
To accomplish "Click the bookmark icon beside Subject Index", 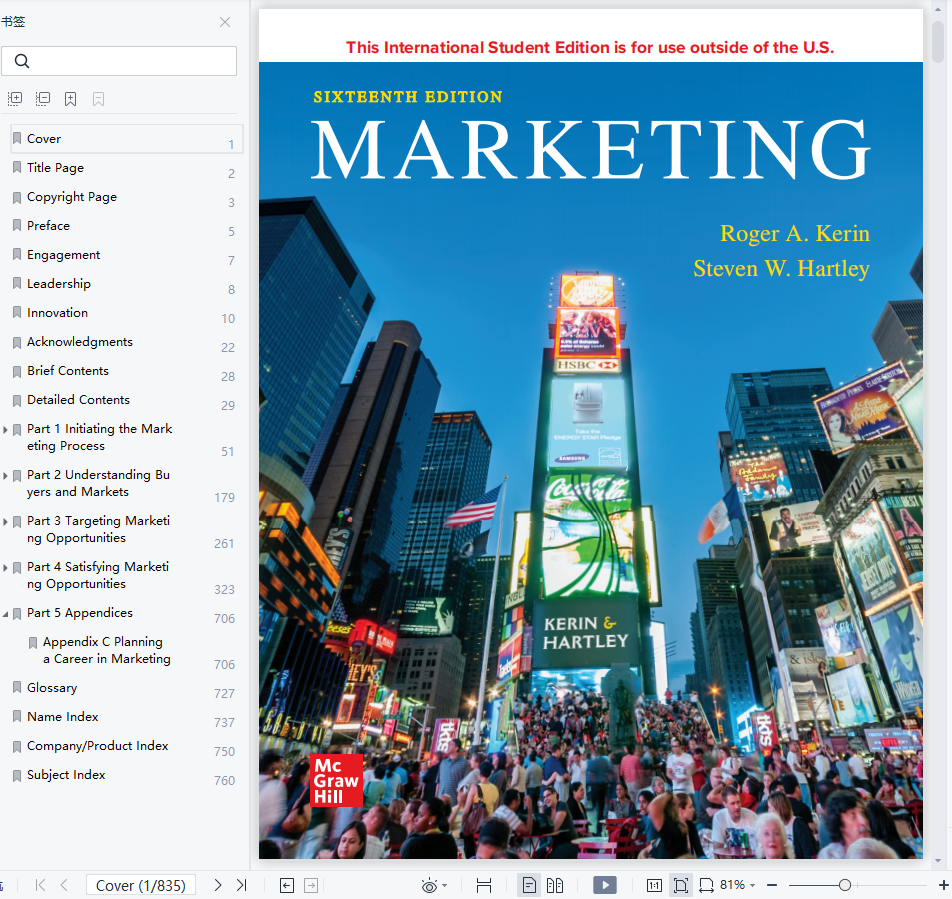I will pyautogui.click(x=17, y=775).
